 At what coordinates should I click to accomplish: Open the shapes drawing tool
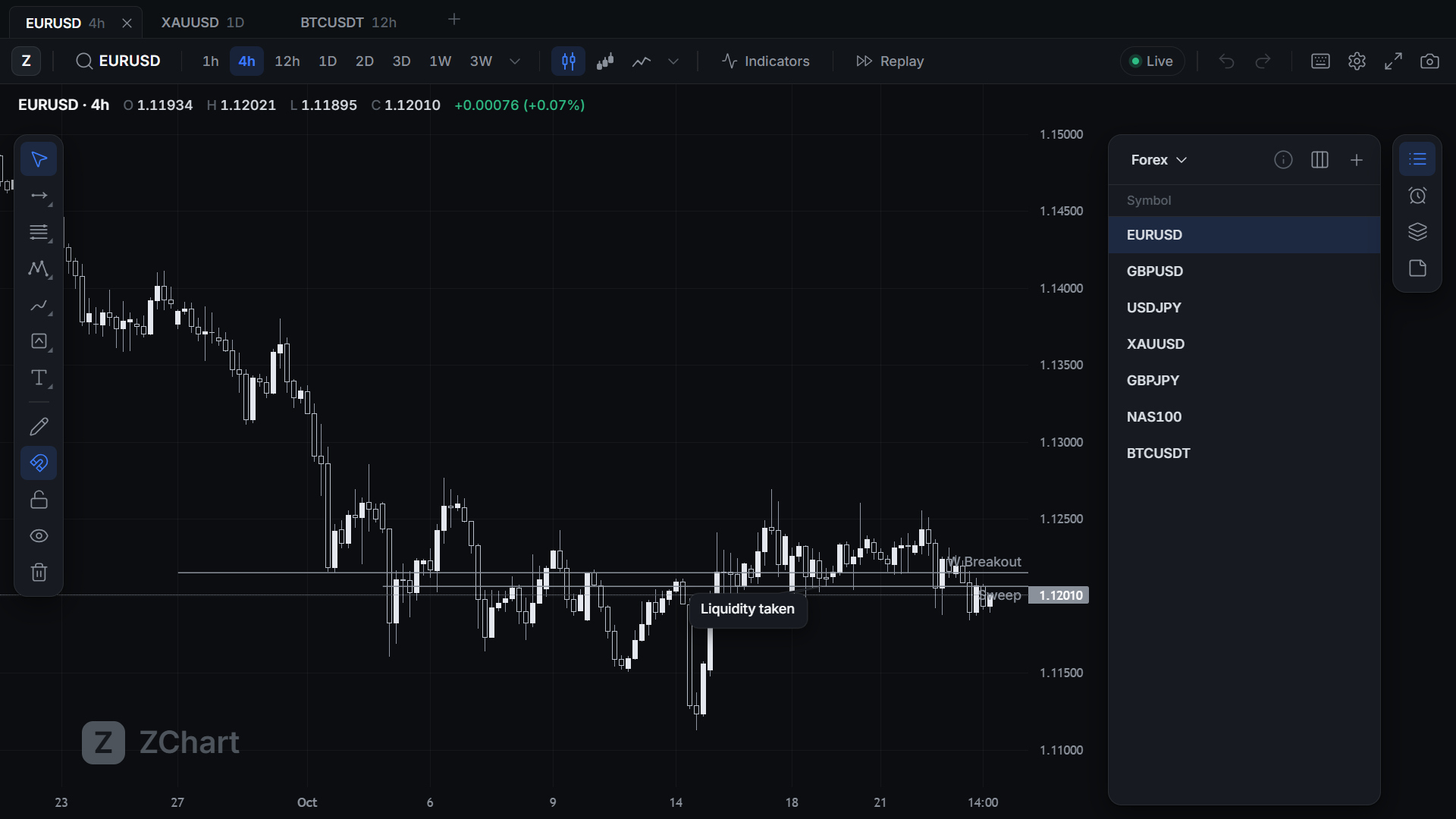click(x=39, y=341)
